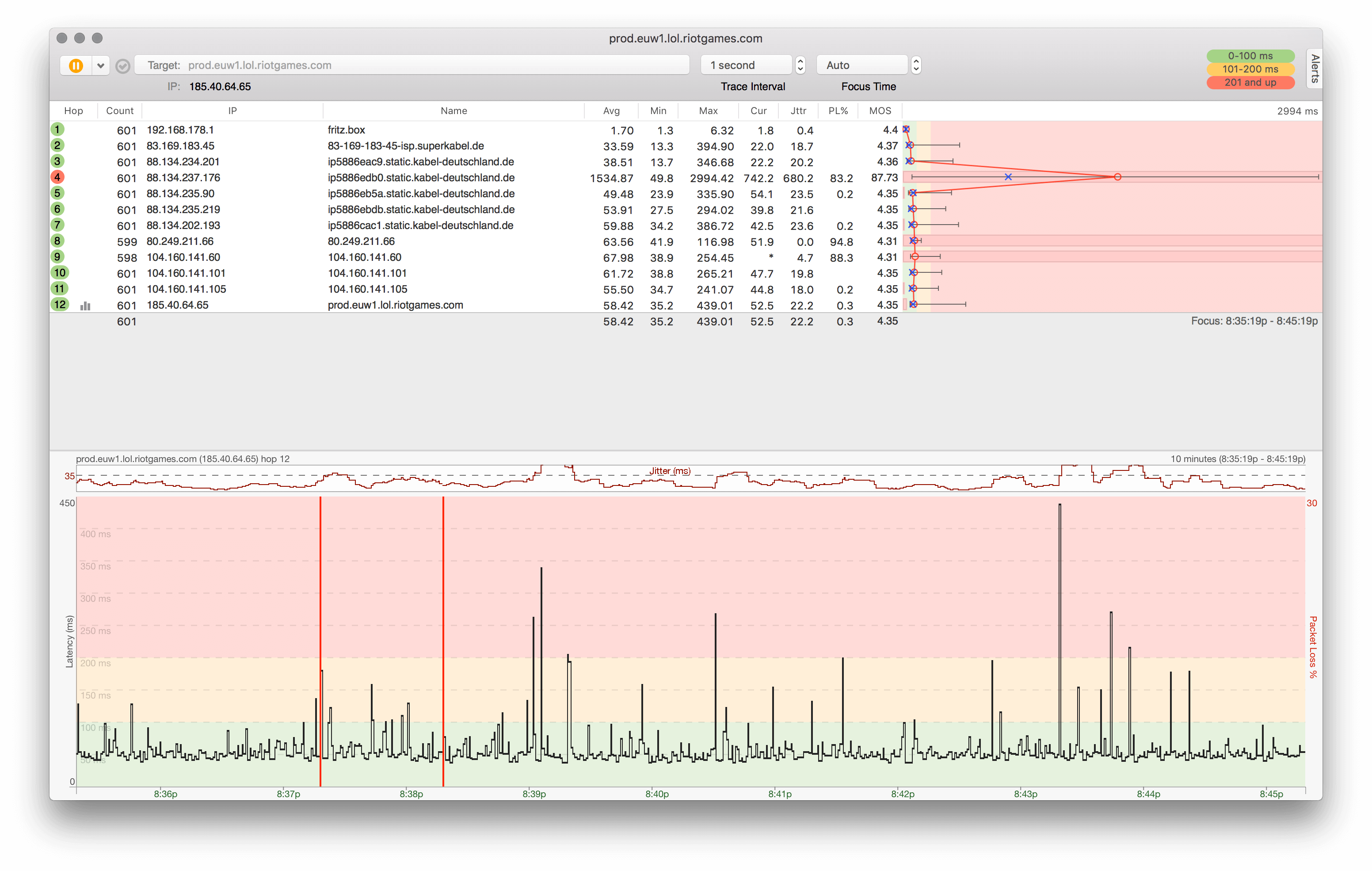
Task: Click the Cur column header
Action: [758, 111]
